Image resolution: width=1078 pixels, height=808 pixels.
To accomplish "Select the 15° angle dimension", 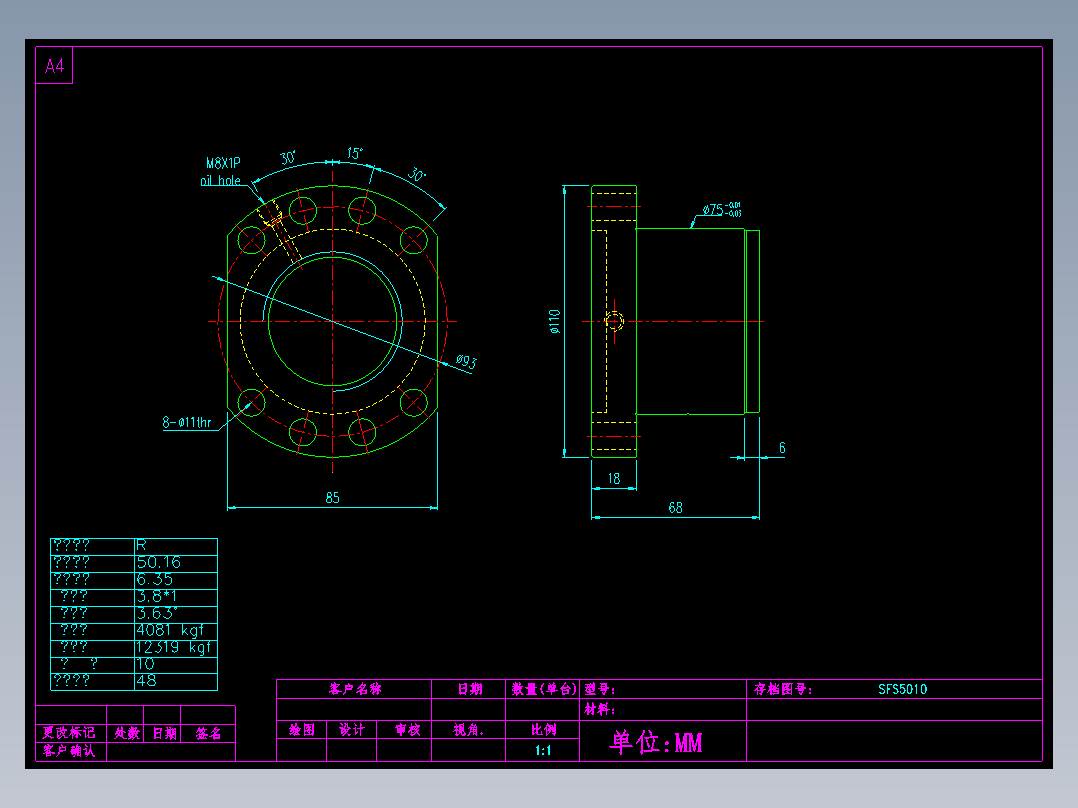I will (x=355, y=153).
